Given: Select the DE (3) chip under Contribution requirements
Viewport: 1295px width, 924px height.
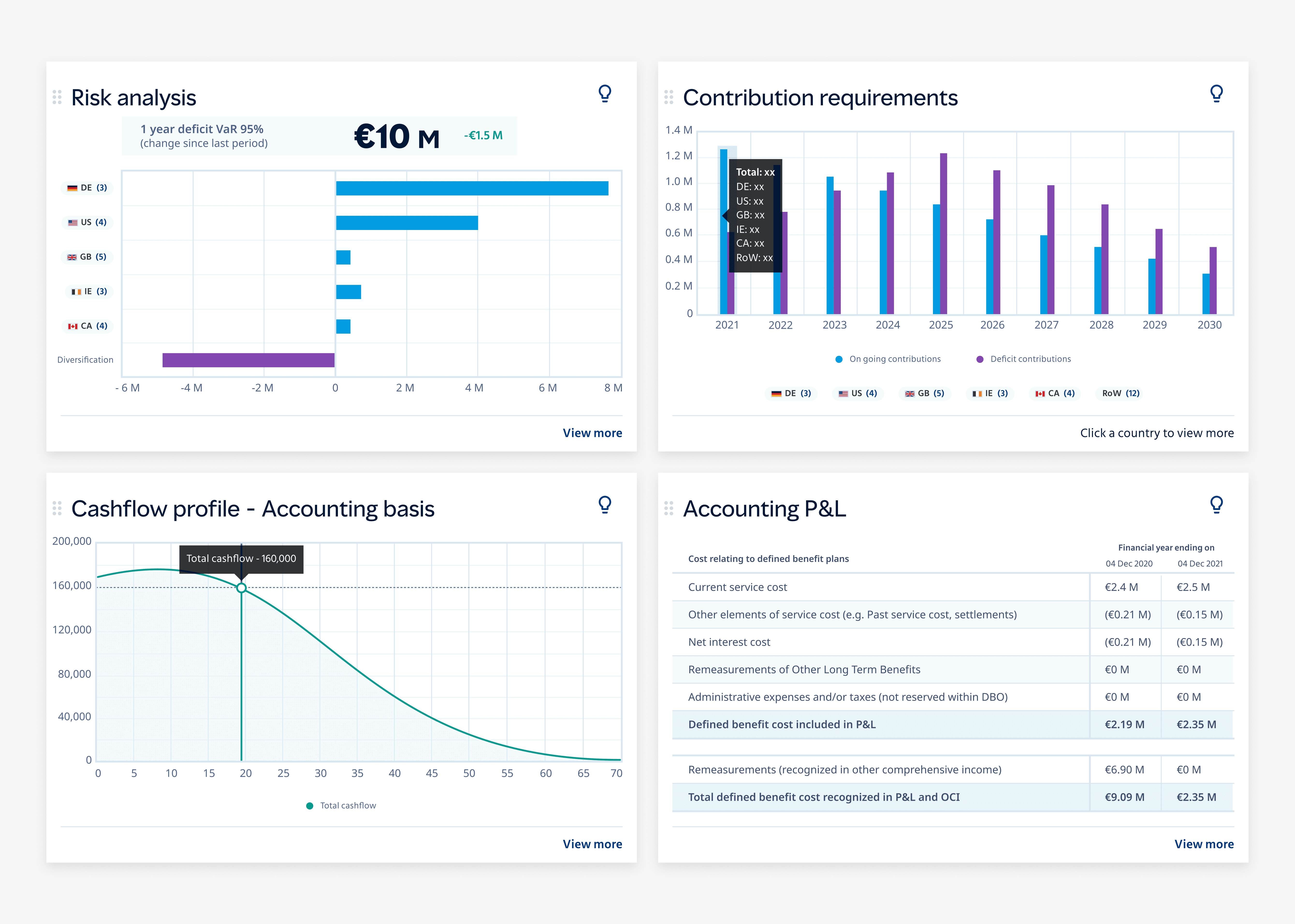Looking at the screenshot, I should 791,393.
